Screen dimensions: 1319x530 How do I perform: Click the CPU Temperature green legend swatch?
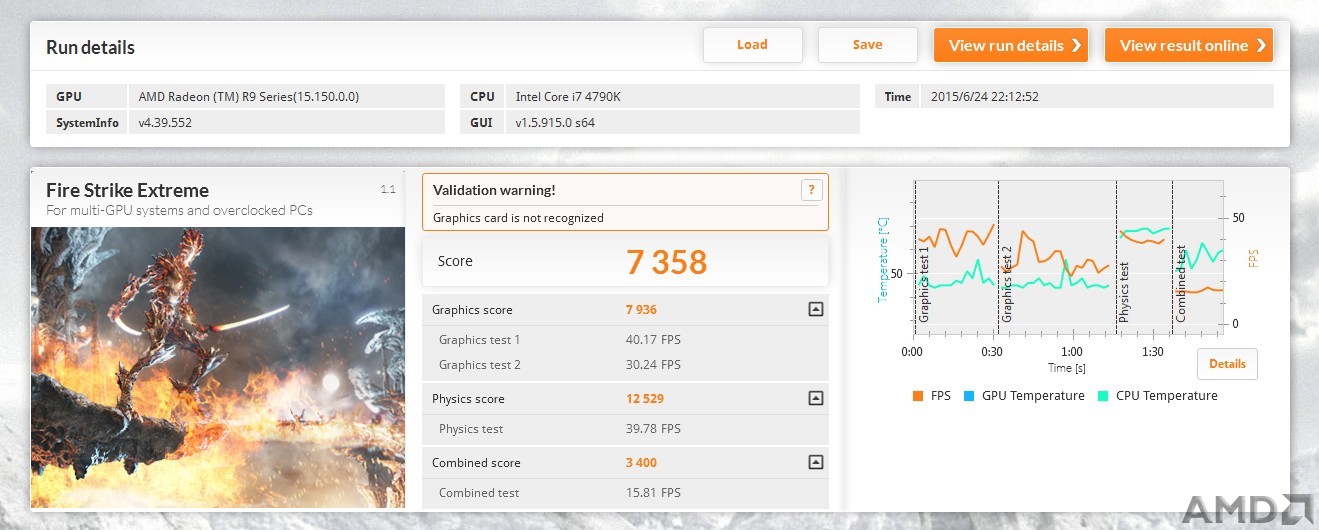[x=1103, y=396]
